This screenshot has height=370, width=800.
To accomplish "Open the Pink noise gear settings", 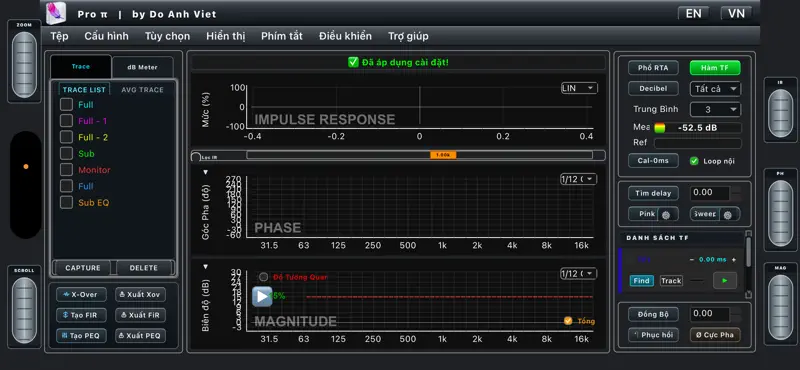I will pos(666,215).
